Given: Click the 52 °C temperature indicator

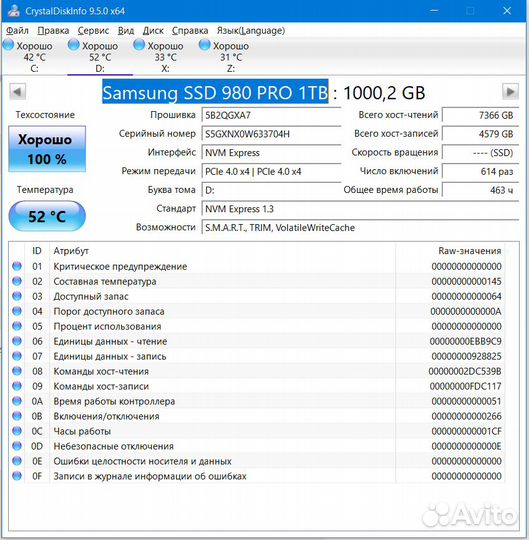Looking at the screenshot, I should pos(47,216).
